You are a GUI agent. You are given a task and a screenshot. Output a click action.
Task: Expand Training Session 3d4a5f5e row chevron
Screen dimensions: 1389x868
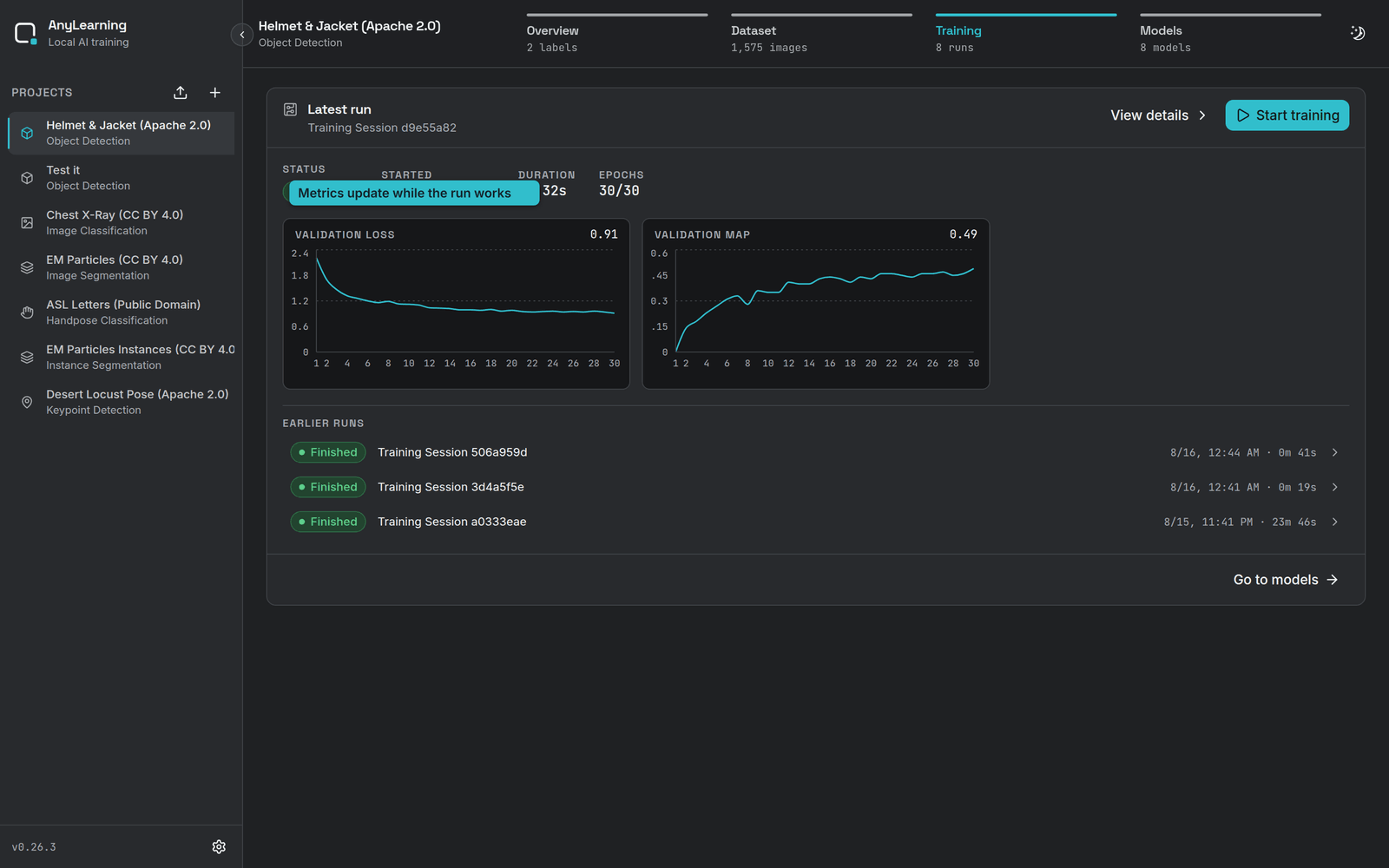(1335, 487)
